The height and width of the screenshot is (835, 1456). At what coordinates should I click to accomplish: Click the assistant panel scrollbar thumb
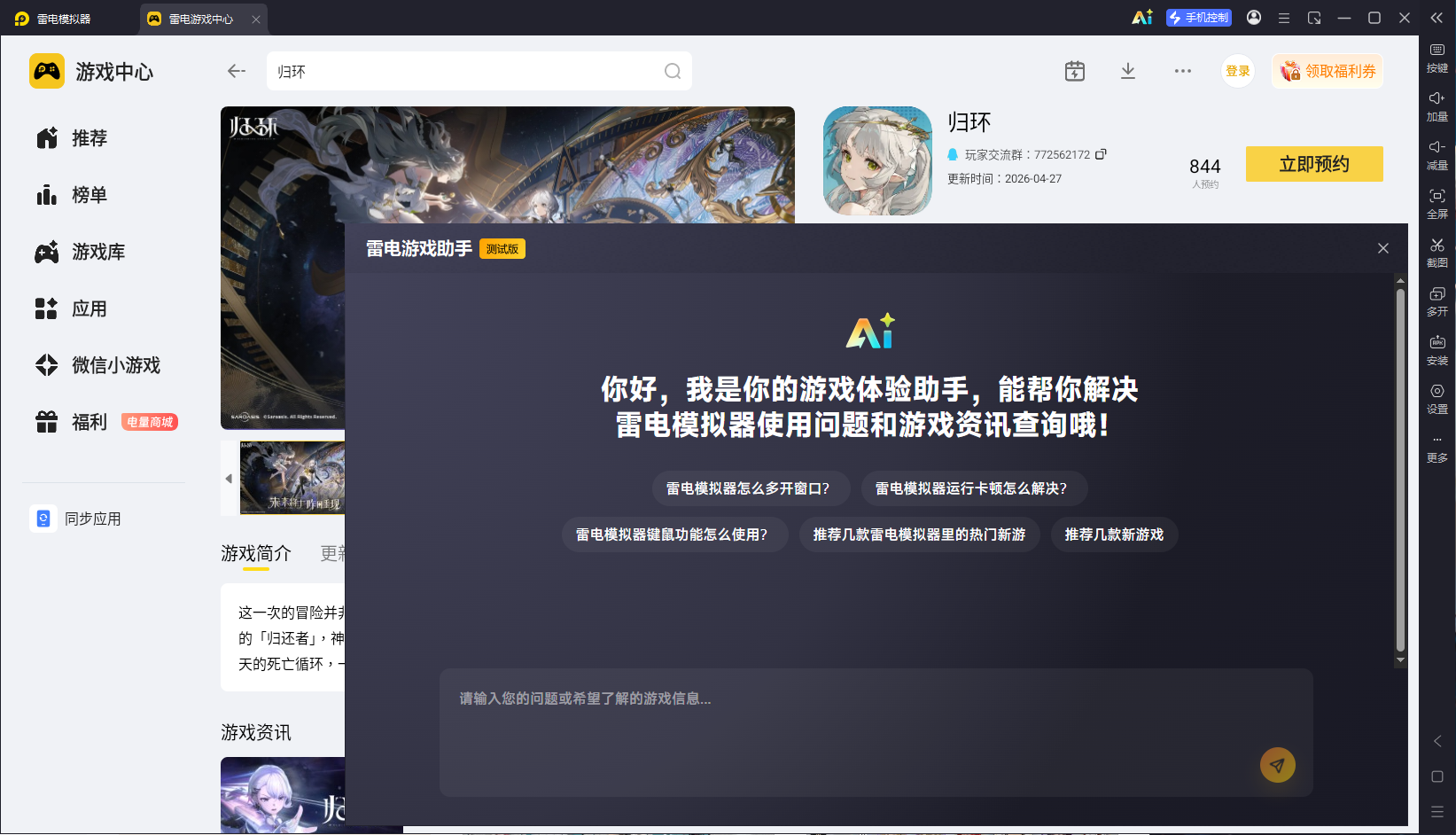(1400, 470)
